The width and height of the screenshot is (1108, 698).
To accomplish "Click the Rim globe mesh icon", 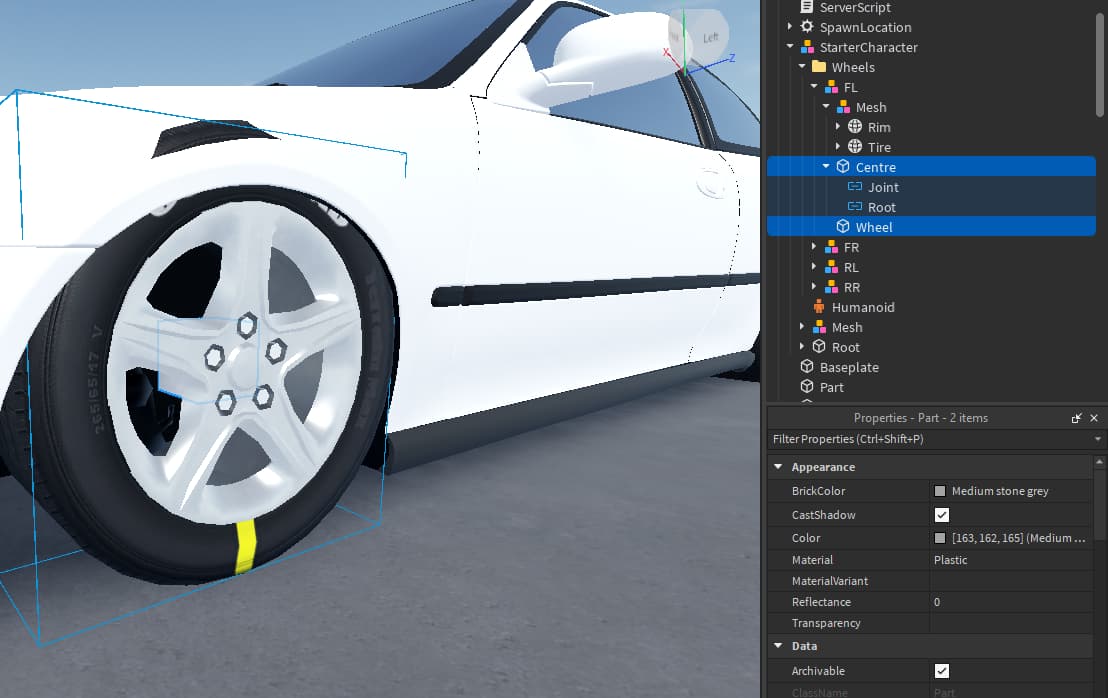I will [x=855, y=127].
